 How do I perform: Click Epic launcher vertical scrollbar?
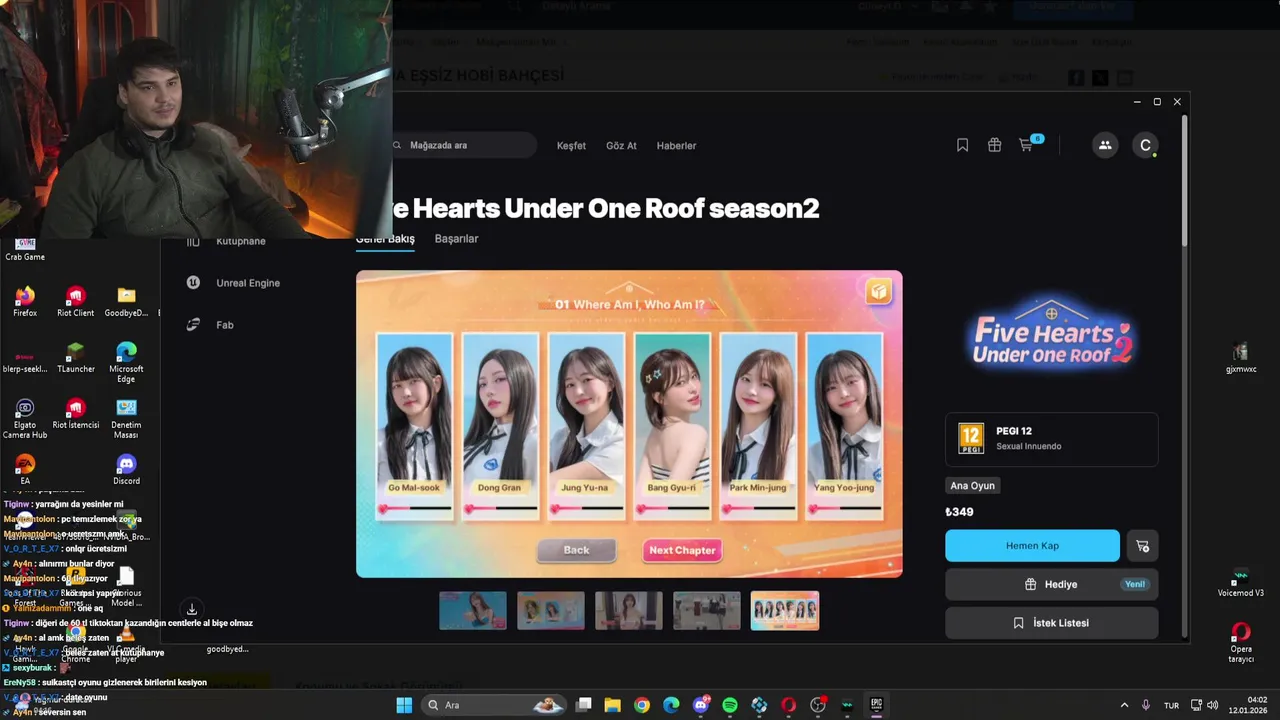[x=1186, y=180]
